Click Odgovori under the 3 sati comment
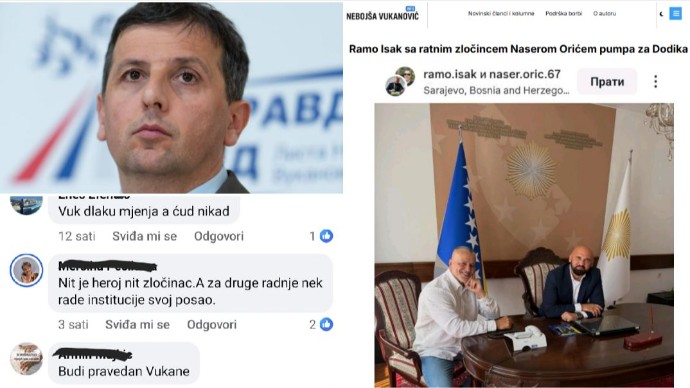This screenshot has height=388, width=690. tap(212, 325)
